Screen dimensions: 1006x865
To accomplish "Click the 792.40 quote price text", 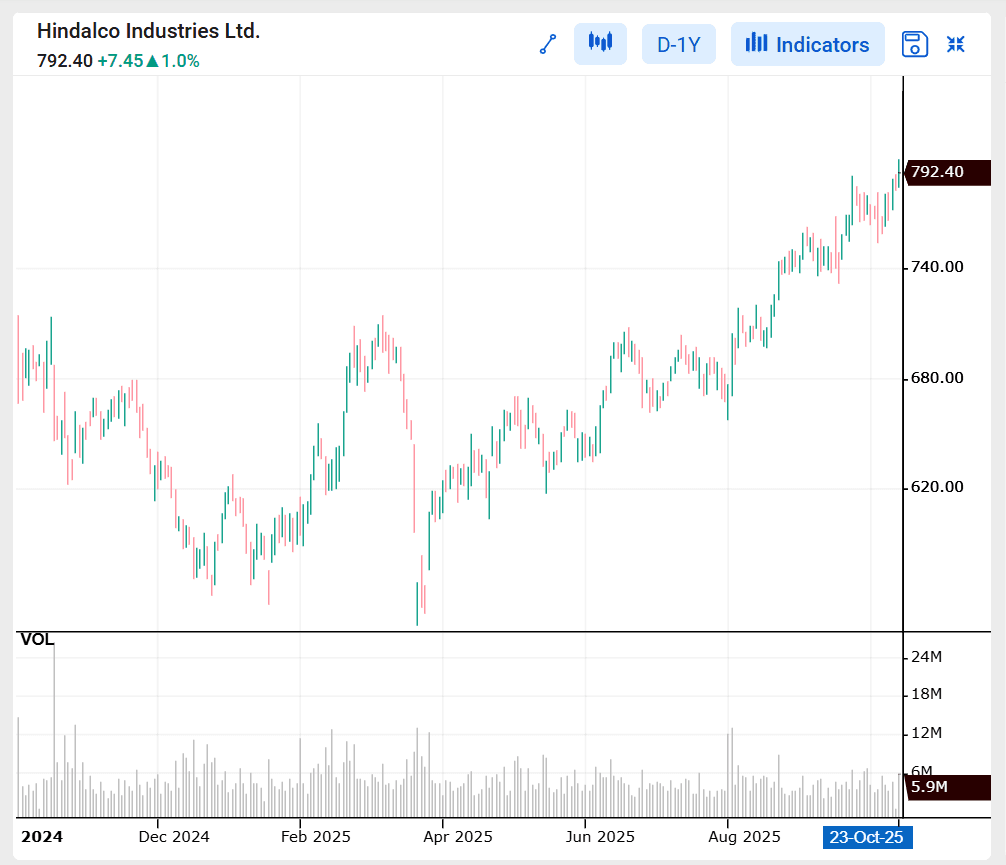I will click(x=65, y=61).
